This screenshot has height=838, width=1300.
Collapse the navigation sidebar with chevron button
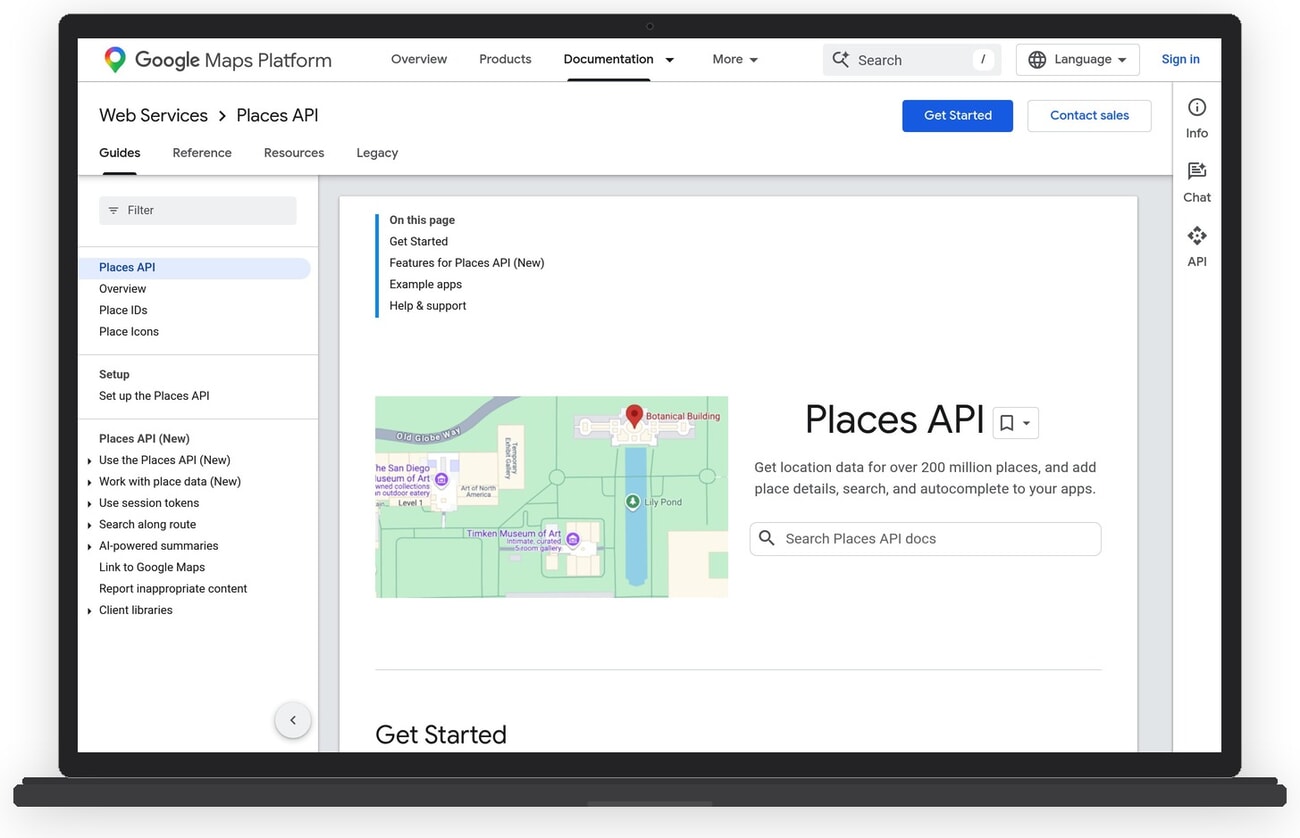[x=293, y=719]
